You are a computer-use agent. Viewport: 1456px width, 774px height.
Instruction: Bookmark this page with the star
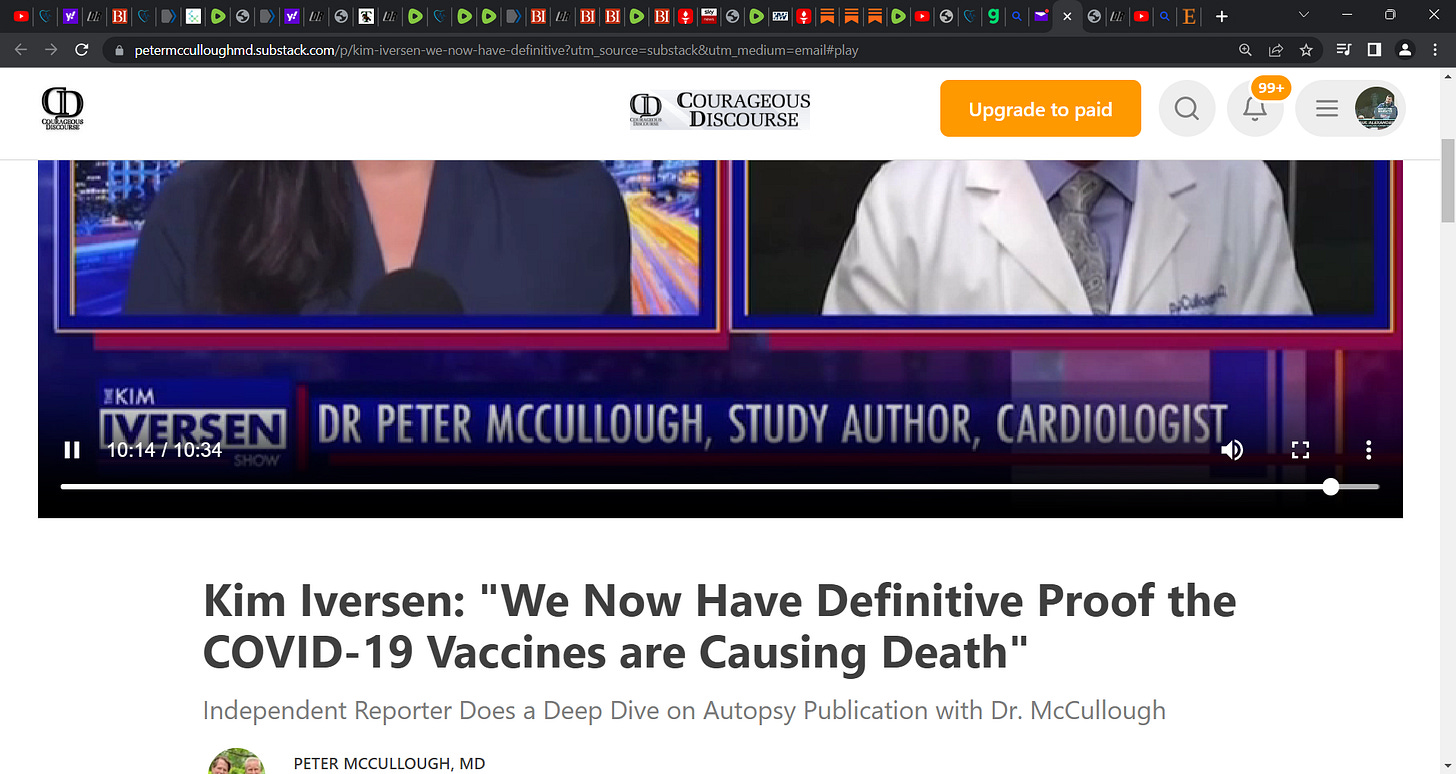click(1306, 50)
